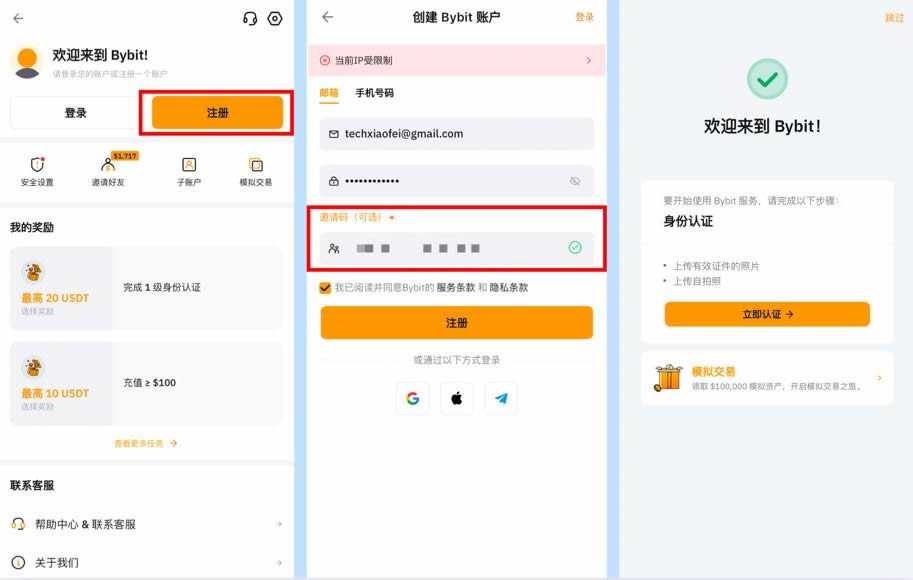
Task: Toggle the terms agreement checkbox
Action: [x=325, y=287]
